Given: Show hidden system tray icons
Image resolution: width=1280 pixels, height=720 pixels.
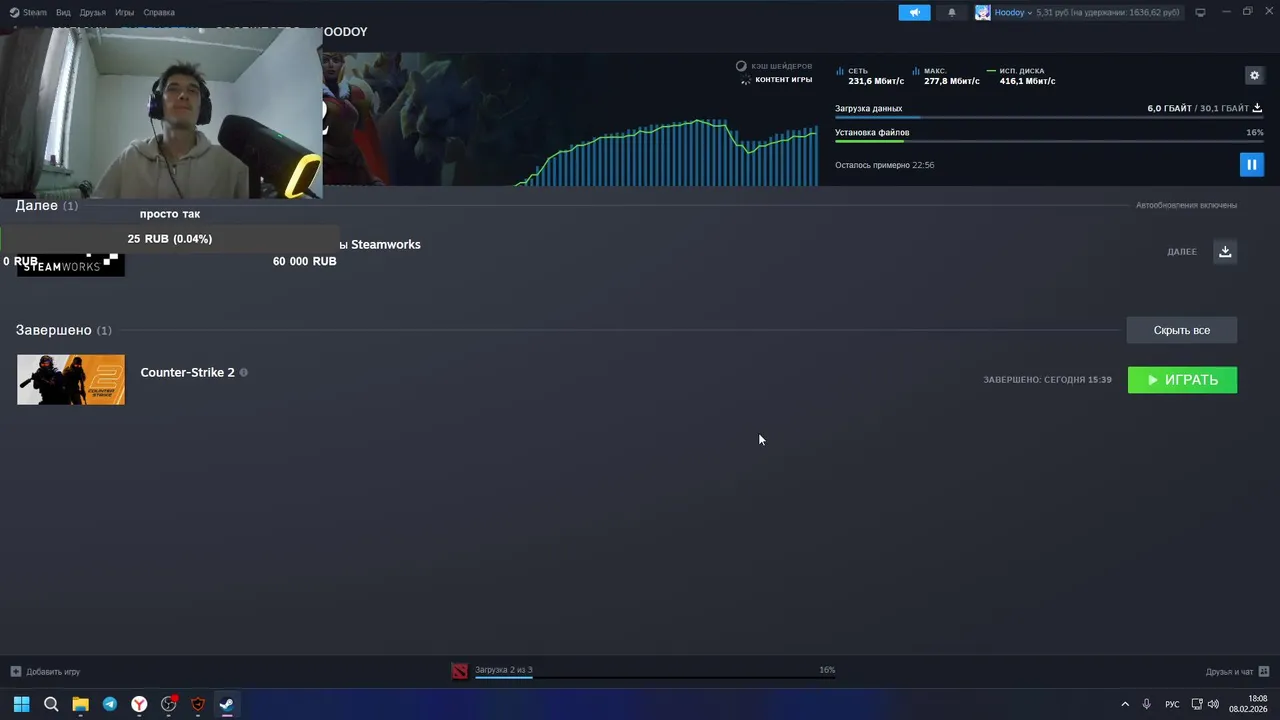Looking at the screenshot, I should [x=1125, y=704].
